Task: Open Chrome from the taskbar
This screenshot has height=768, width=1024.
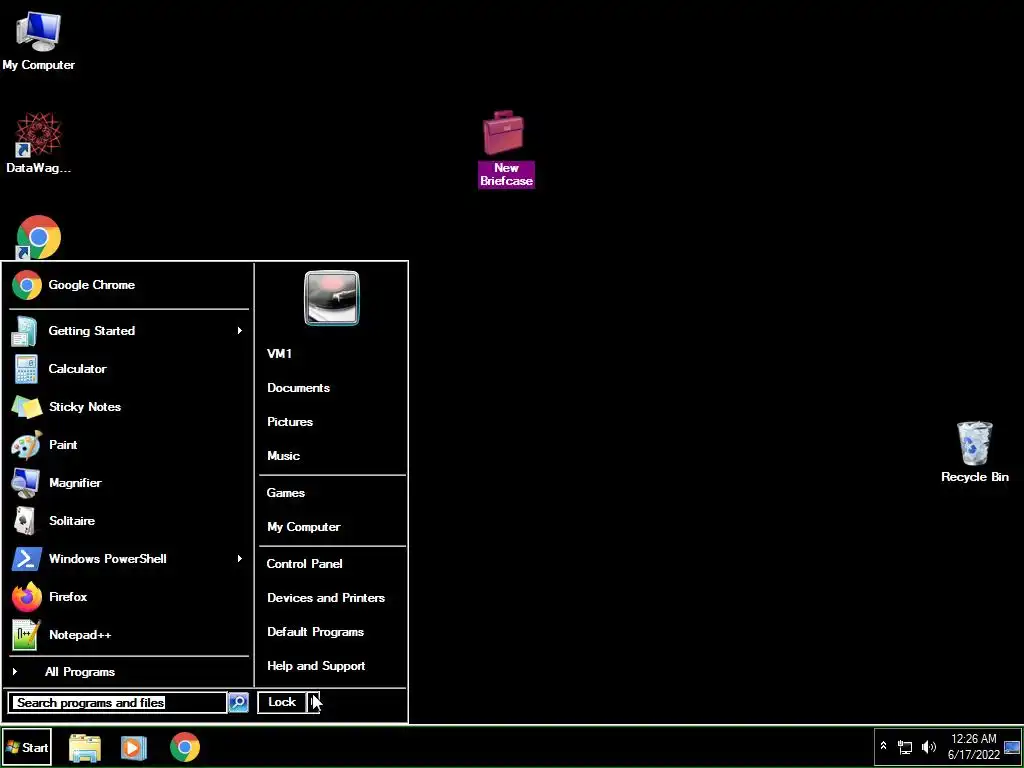Action: [x=185, y=748]
